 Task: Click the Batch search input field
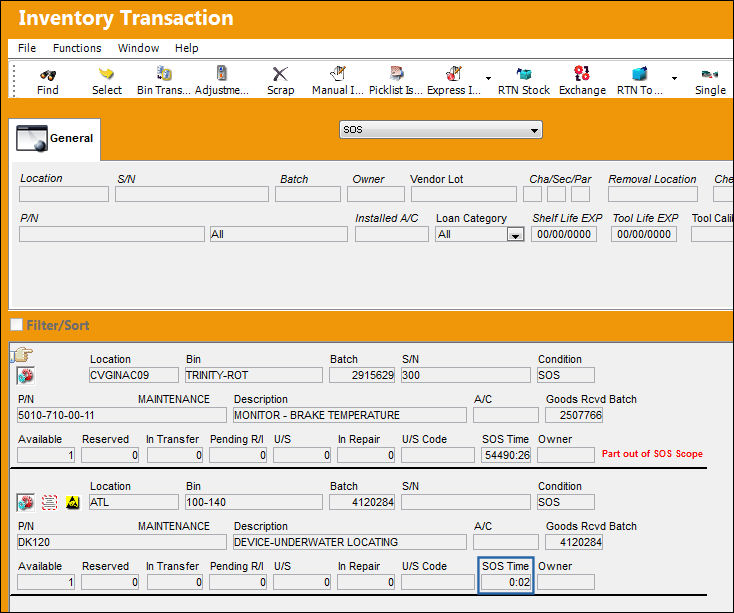click(308, 194)
